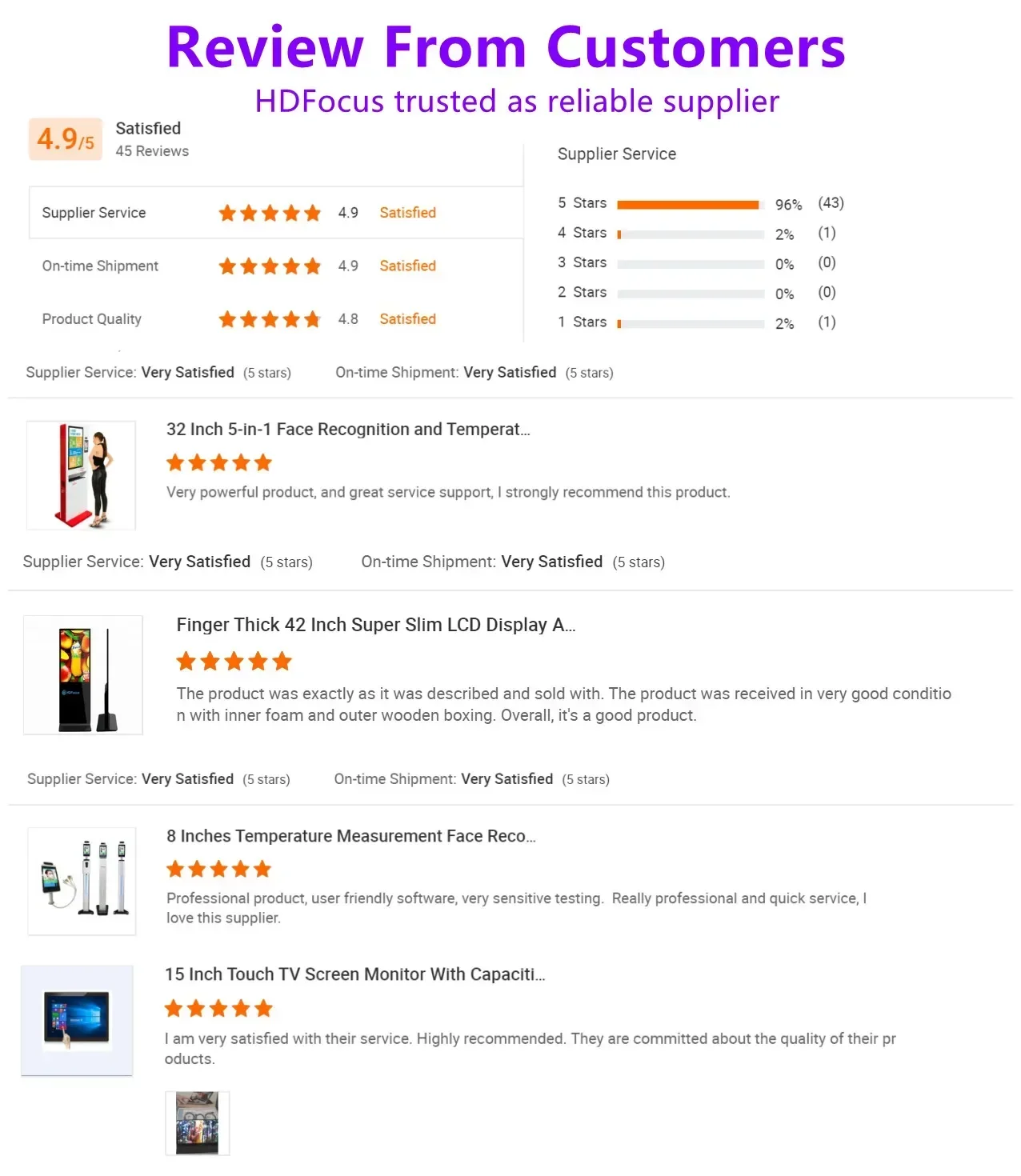Click the 32 Inch Face Recognition review stars
Screen dimensions: 1021x1176
pyautogui.click(x=219, y=463)
